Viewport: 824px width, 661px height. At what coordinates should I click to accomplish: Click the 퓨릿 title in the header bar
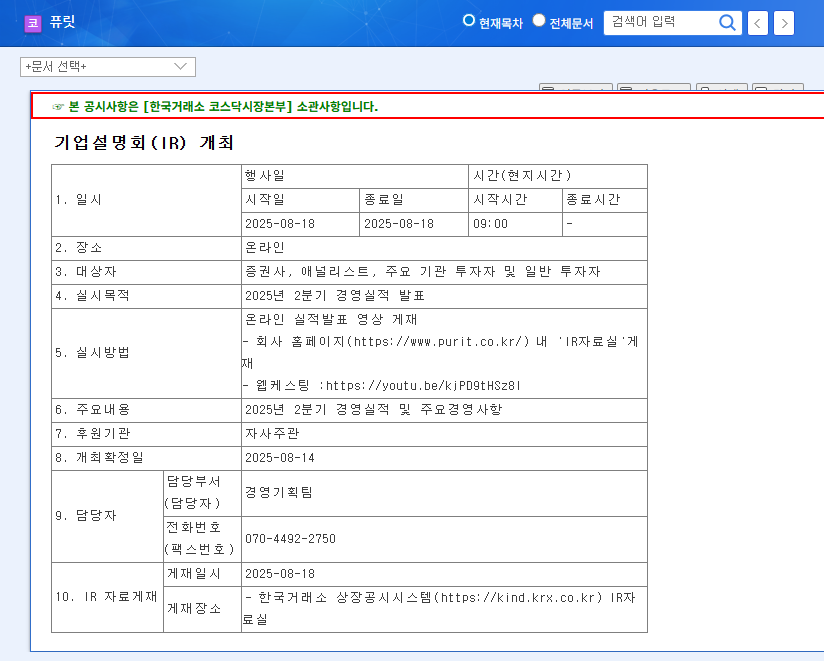tap(63, 22)
